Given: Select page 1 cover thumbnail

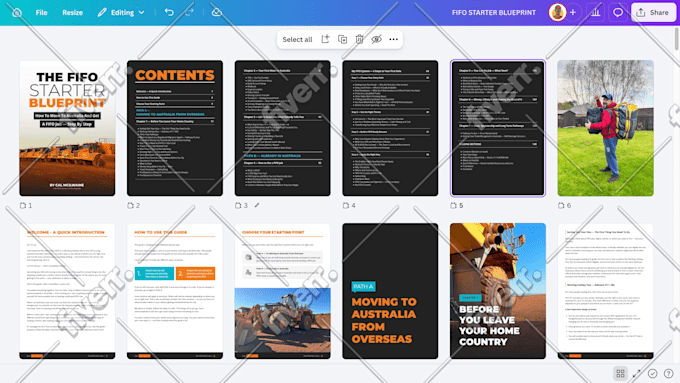Looking at the screenshot, I should pyautogui.click(x=67, y=128).
